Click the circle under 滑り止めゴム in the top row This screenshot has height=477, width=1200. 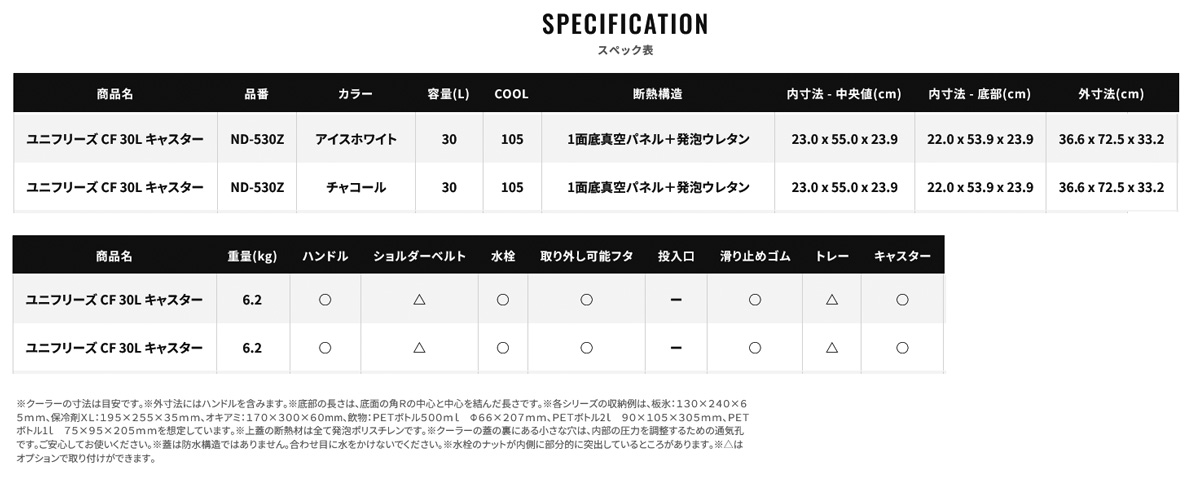[x=755, y=299]
